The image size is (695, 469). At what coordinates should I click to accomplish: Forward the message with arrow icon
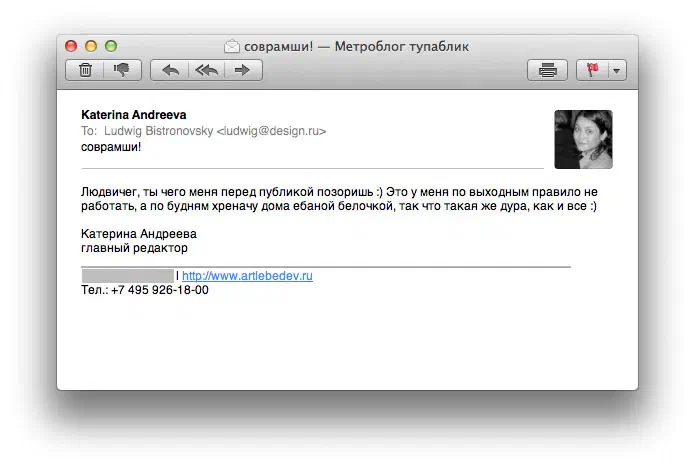coord(242,70)
